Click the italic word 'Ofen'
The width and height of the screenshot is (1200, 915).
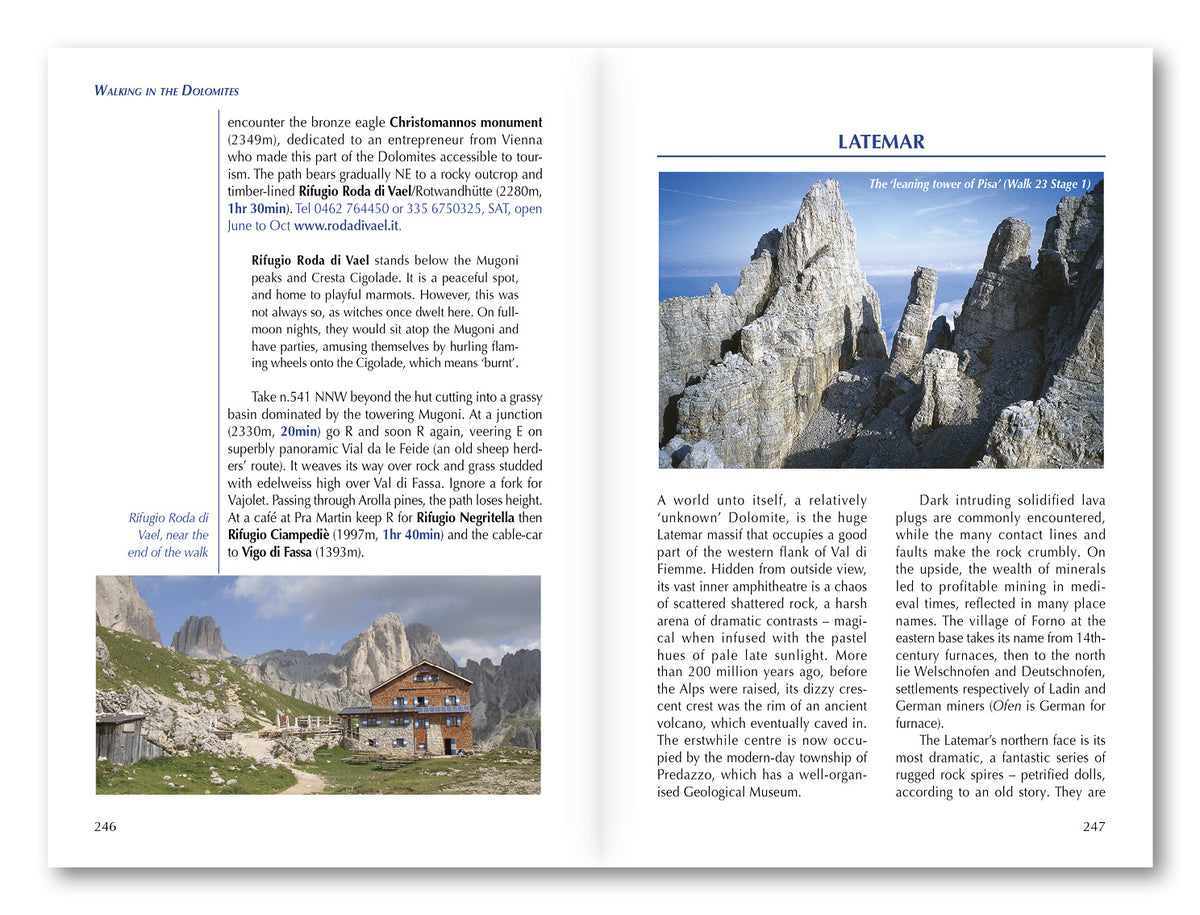tap(1009, 706)
